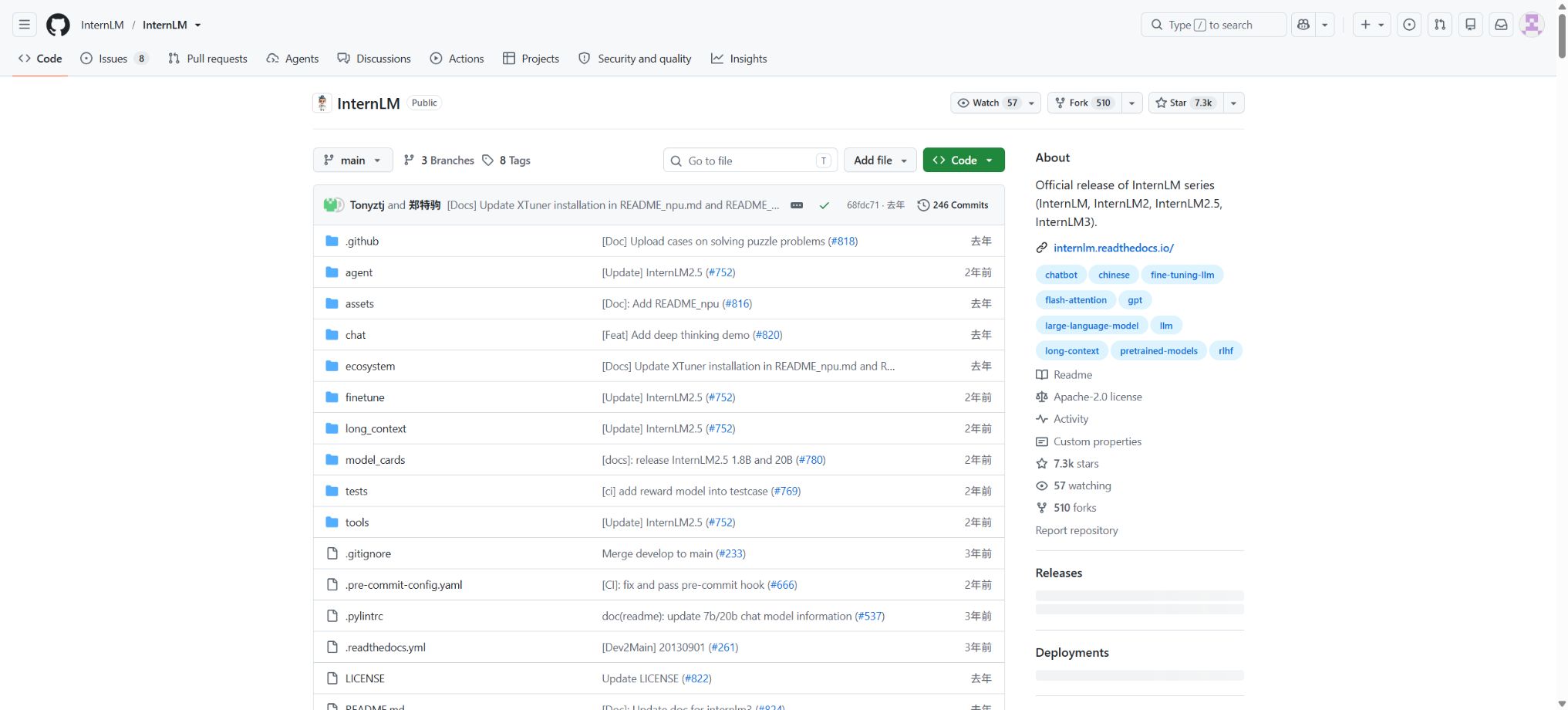Click the forks icon in About
The width and height of the screenshot is (1568, 710).
(x=1041, y=508)
